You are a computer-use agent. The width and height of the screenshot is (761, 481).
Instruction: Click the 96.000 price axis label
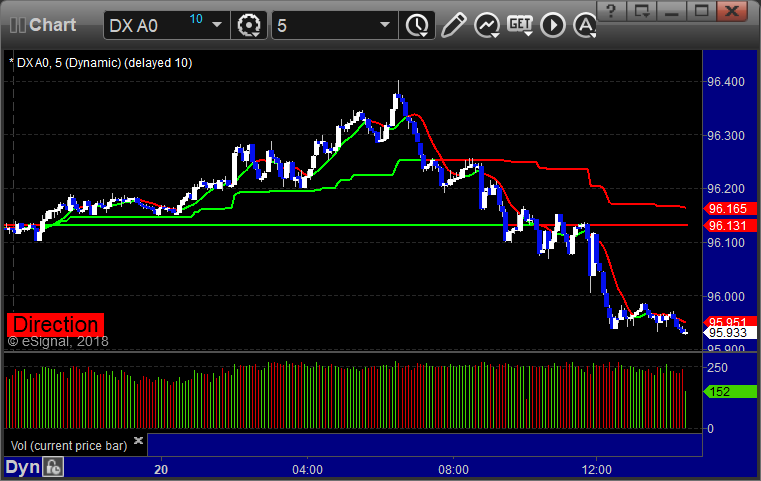click(x=726, y=297)
